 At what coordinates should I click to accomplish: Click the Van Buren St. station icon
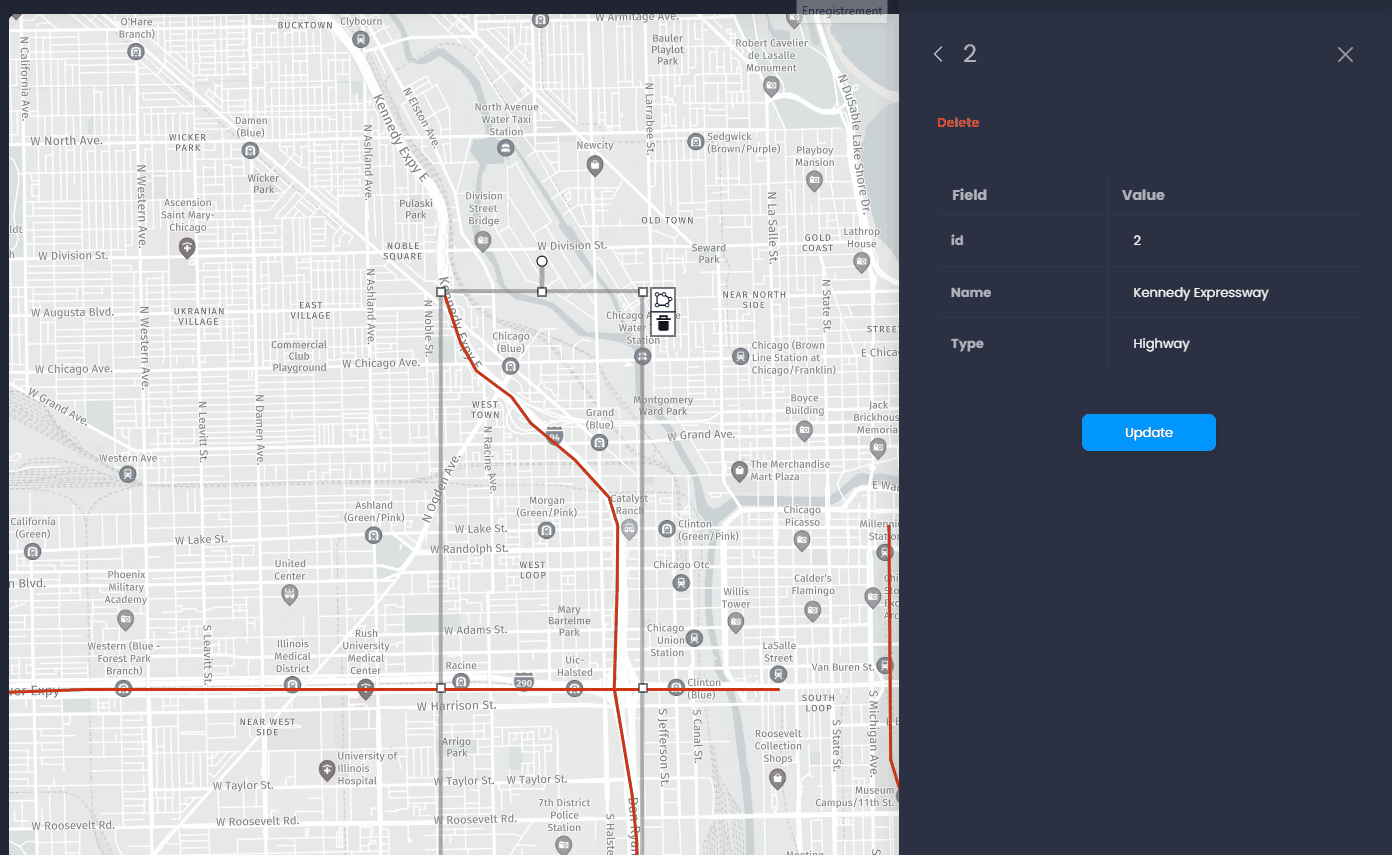[x=884, y=665]
